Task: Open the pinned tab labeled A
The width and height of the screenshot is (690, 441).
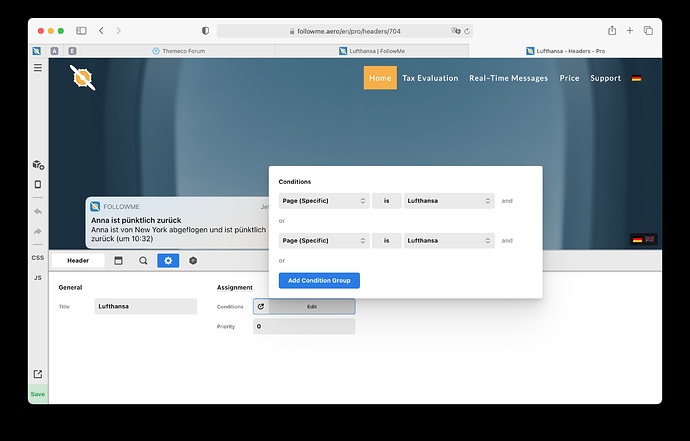Action: [x=55, y=51]
